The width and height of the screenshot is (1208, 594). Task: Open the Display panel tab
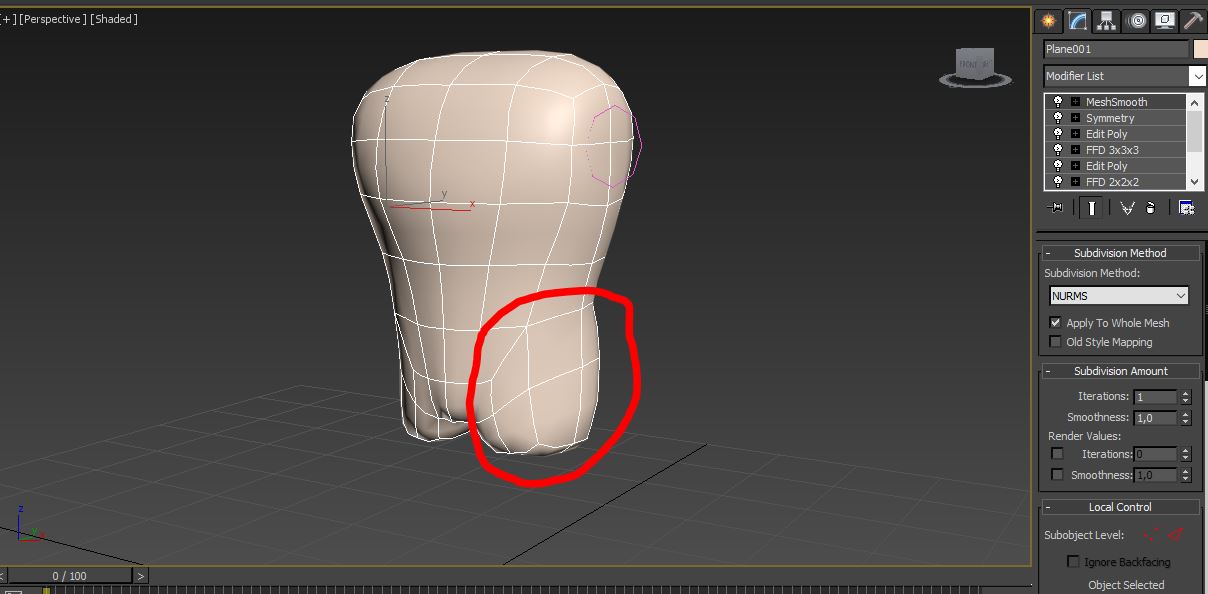[x=1165, y=20]
